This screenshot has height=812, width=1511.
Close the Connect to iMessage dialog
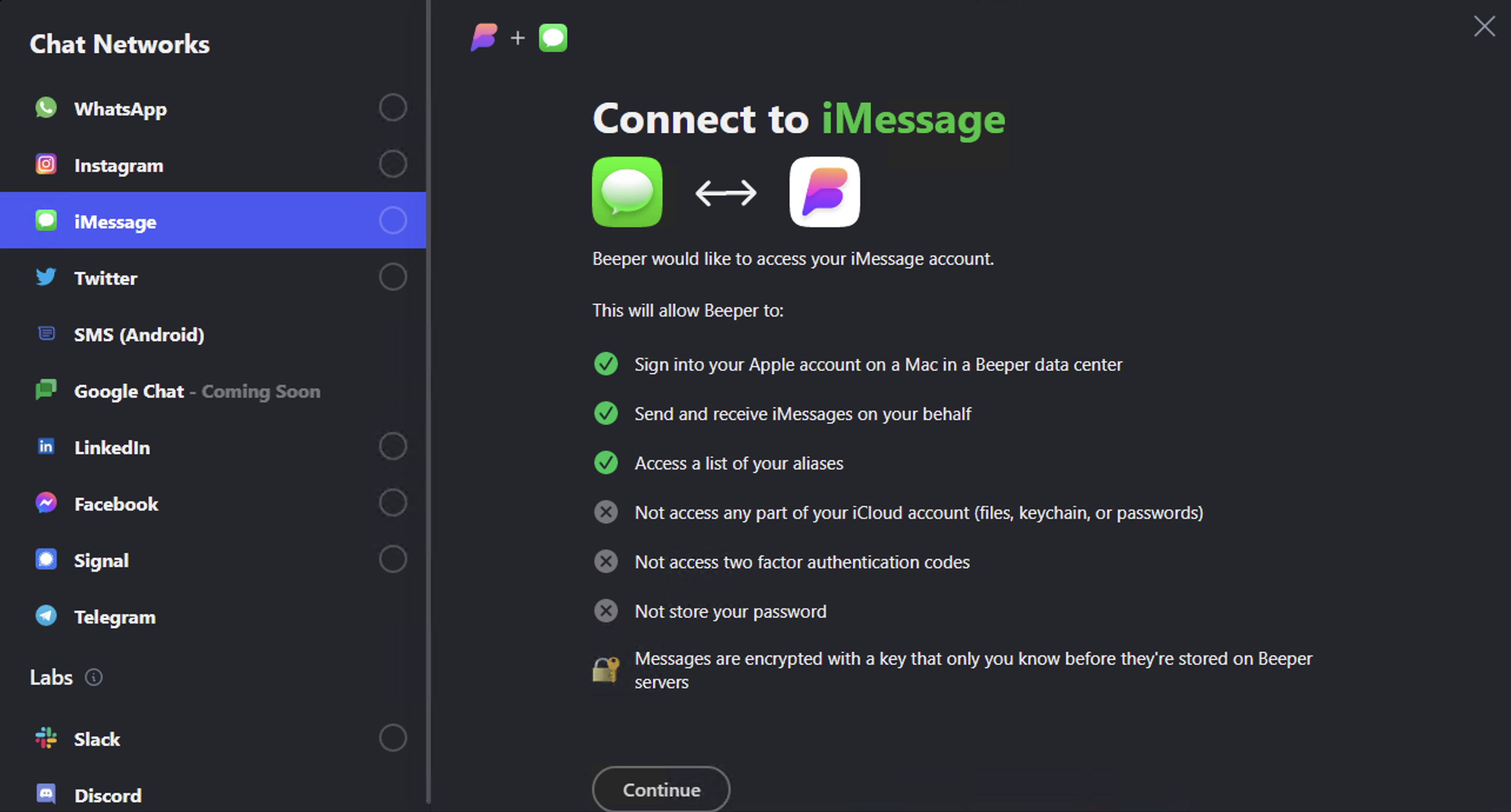[x=1485, y=26]
